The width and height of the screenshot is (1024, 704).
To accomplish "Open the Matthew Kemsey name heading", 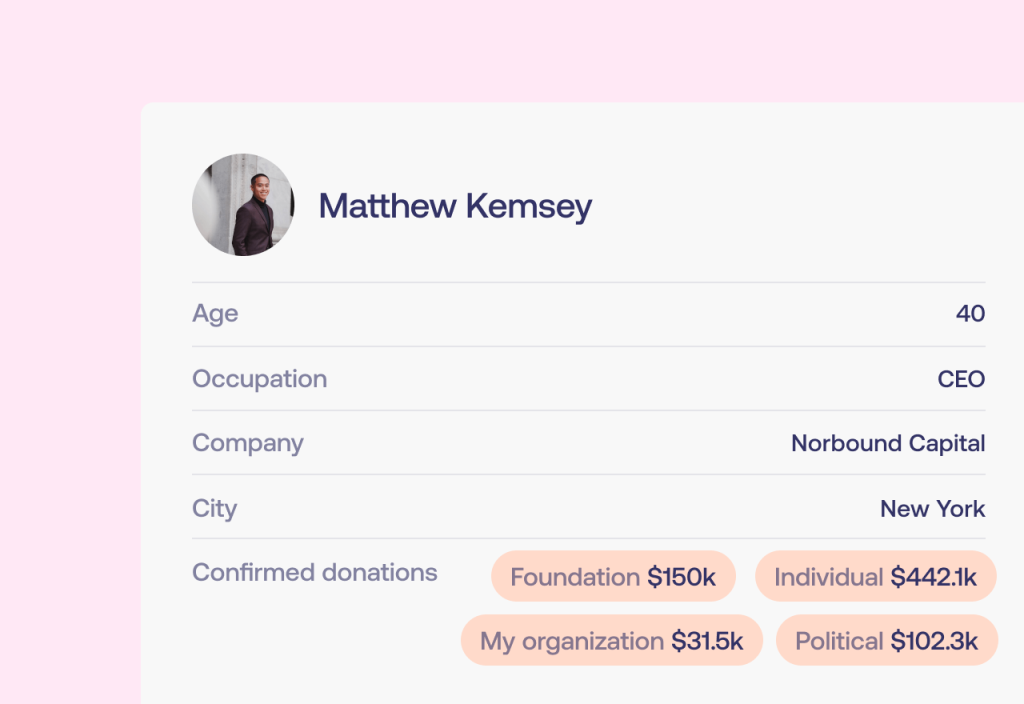I will [455, 206].
